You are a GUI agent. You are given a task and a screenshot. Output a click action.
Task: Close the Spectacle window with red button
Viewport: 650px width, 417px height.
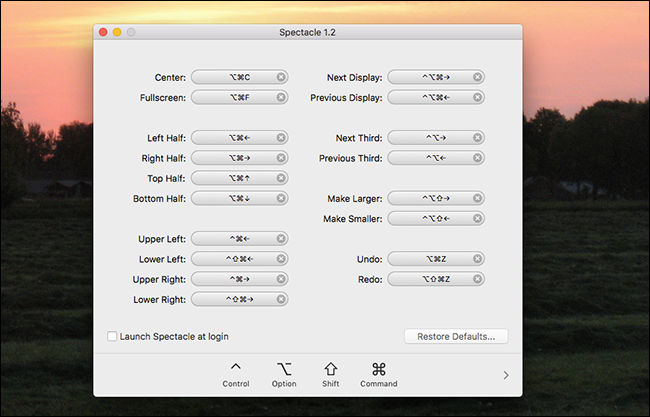pos(103,32)
